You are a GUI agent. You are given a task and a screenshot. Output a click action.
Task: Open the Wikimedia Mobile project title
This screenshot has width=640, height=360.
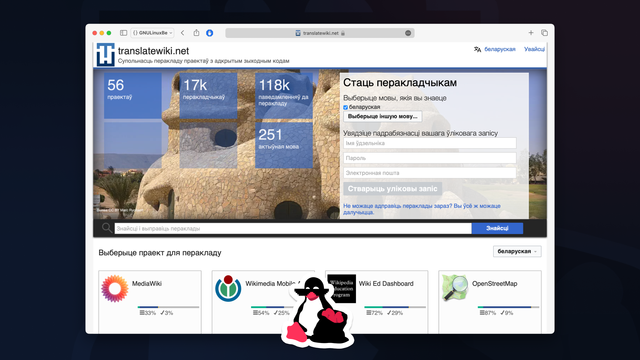coord(272,284)
